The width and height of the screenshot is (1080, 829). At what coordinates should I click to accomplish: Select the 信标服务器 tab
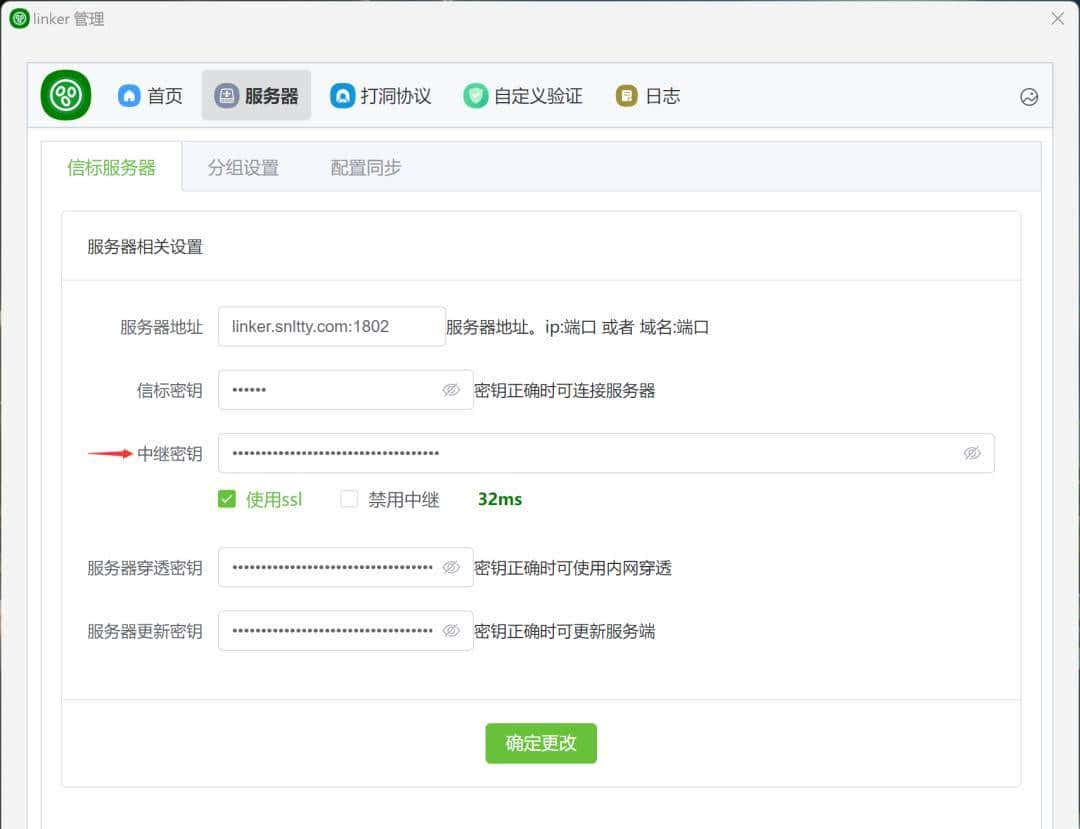(x=113, y=168)
